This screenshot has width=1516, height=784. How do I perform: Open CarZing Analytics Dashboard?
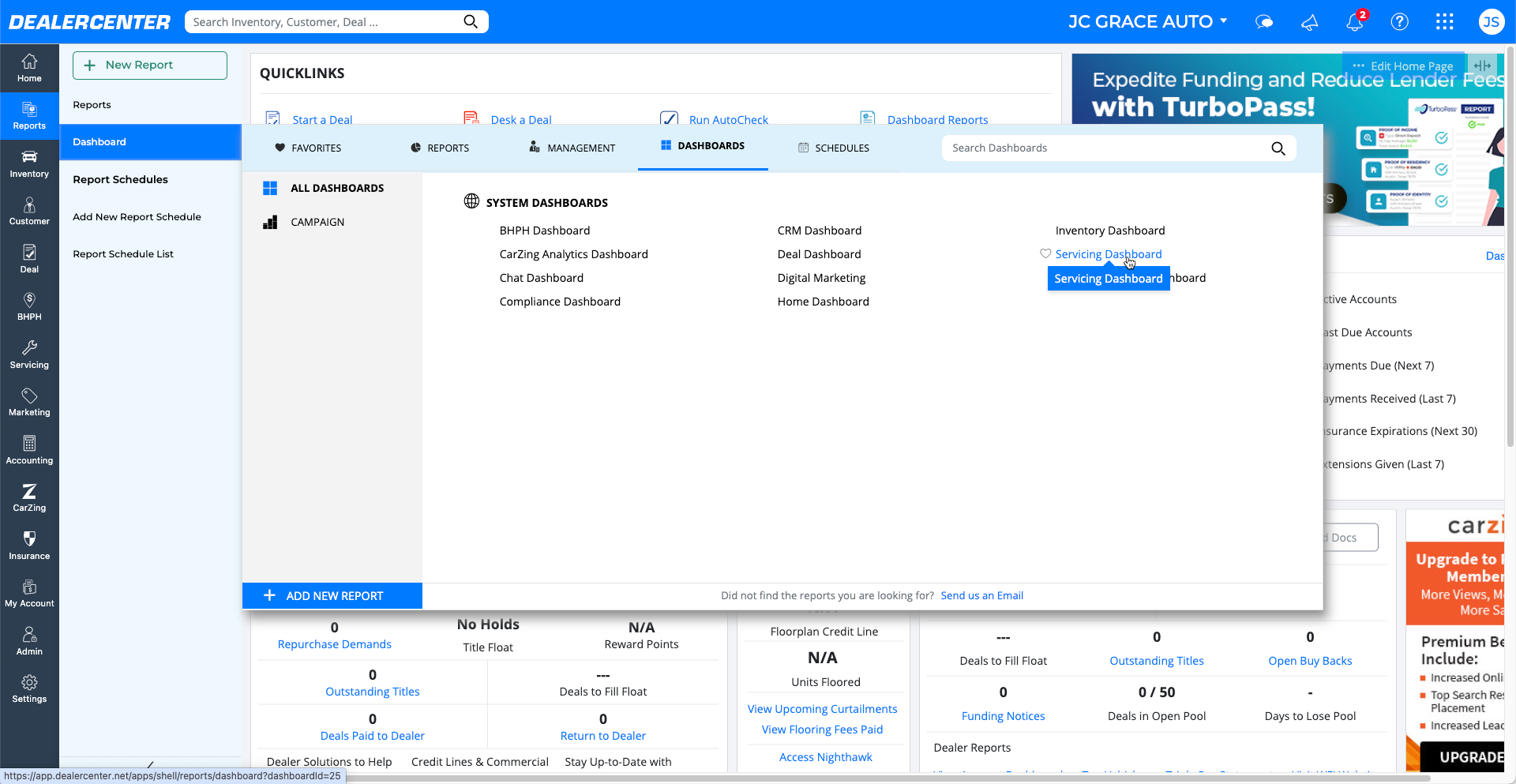(x=573, y=253)
